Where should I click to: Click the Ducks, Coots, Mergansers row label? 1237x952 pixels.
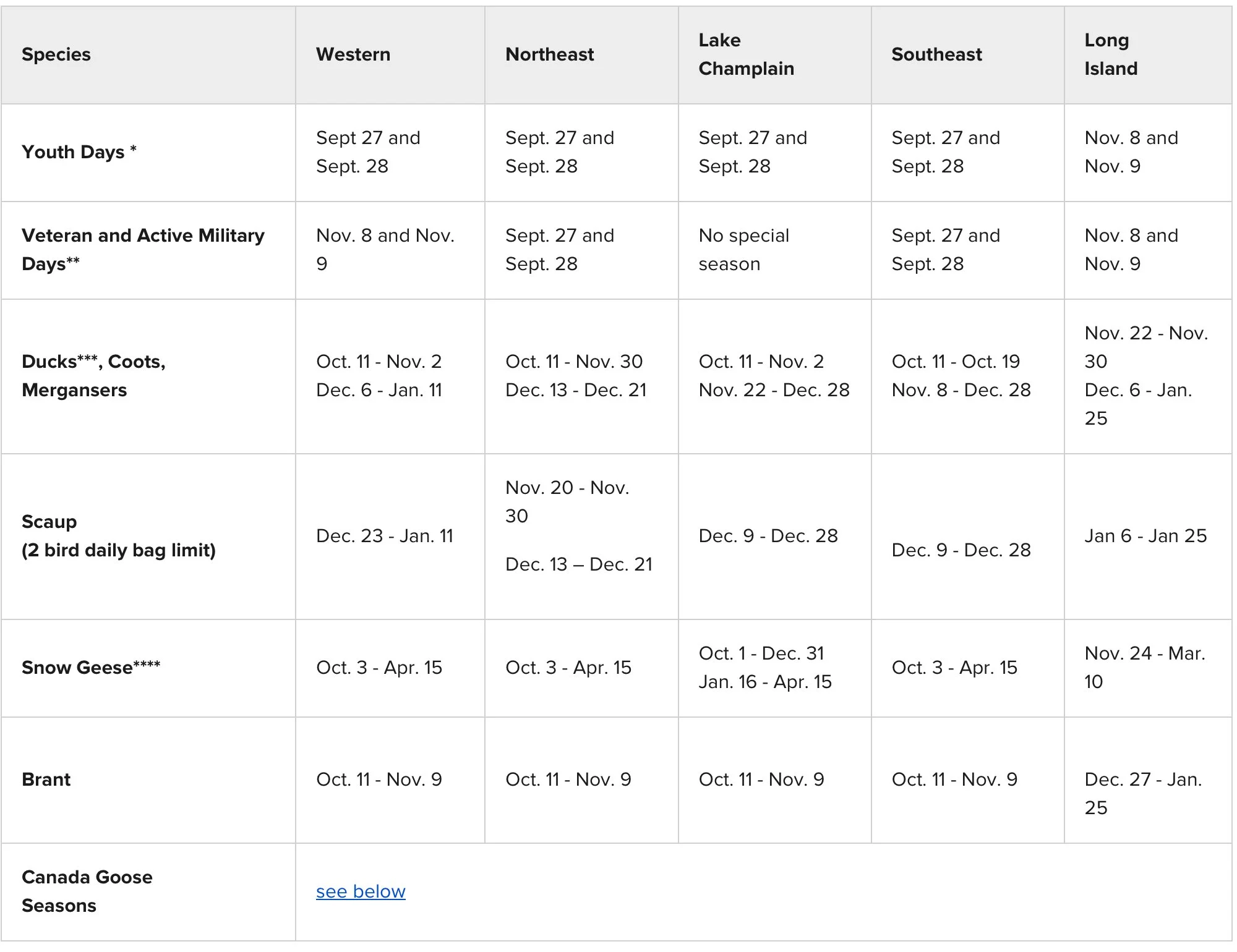pos(93,376)
